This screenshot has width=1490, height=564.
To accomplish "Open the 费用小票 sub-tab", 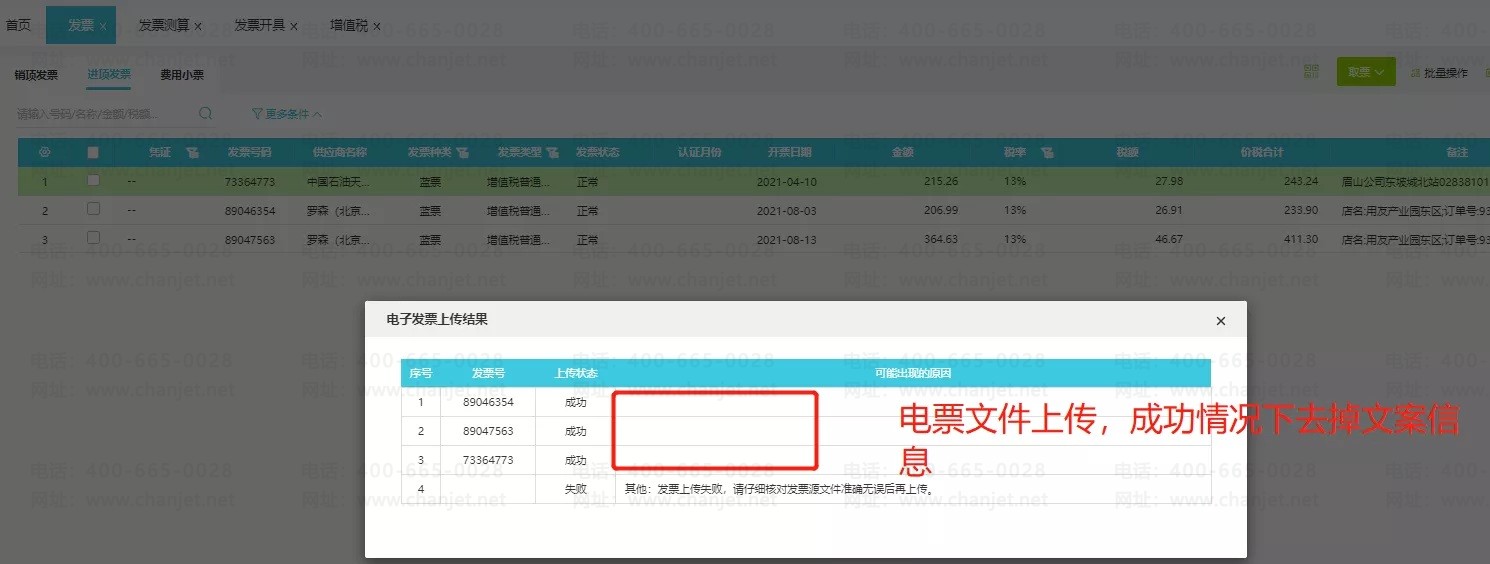I will (182, 74).
